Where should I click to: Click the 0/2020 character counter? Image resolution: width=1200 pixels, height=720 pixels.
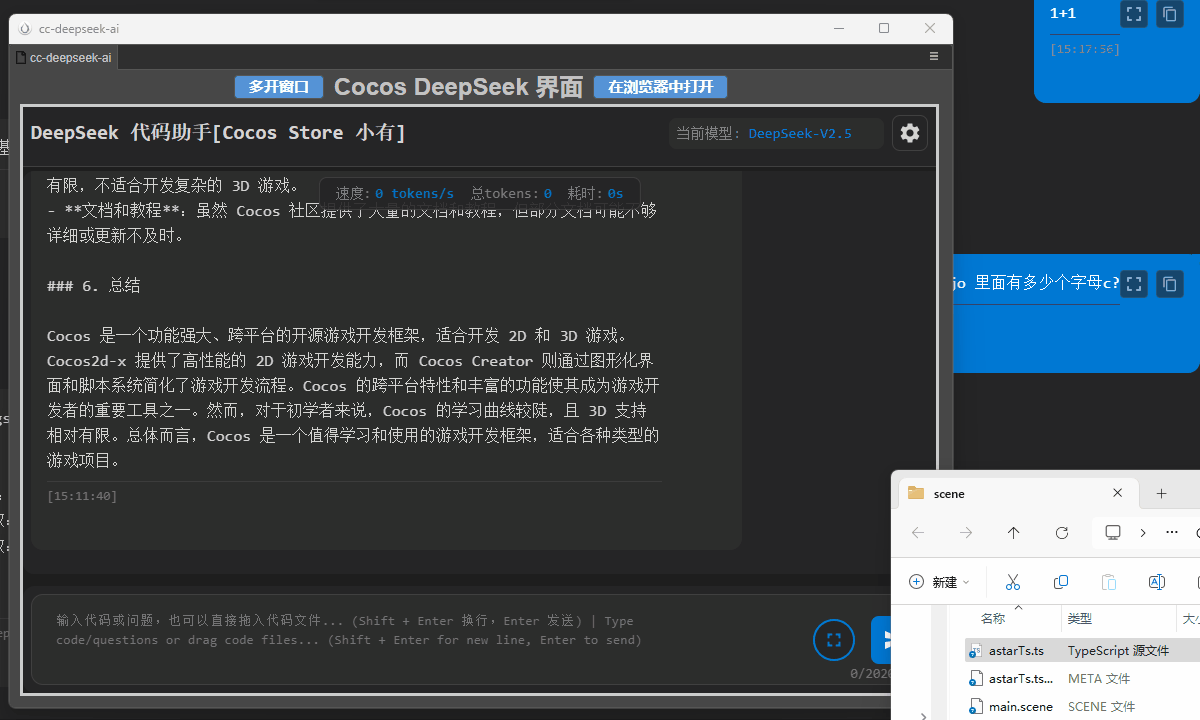[x=870, y=674]
